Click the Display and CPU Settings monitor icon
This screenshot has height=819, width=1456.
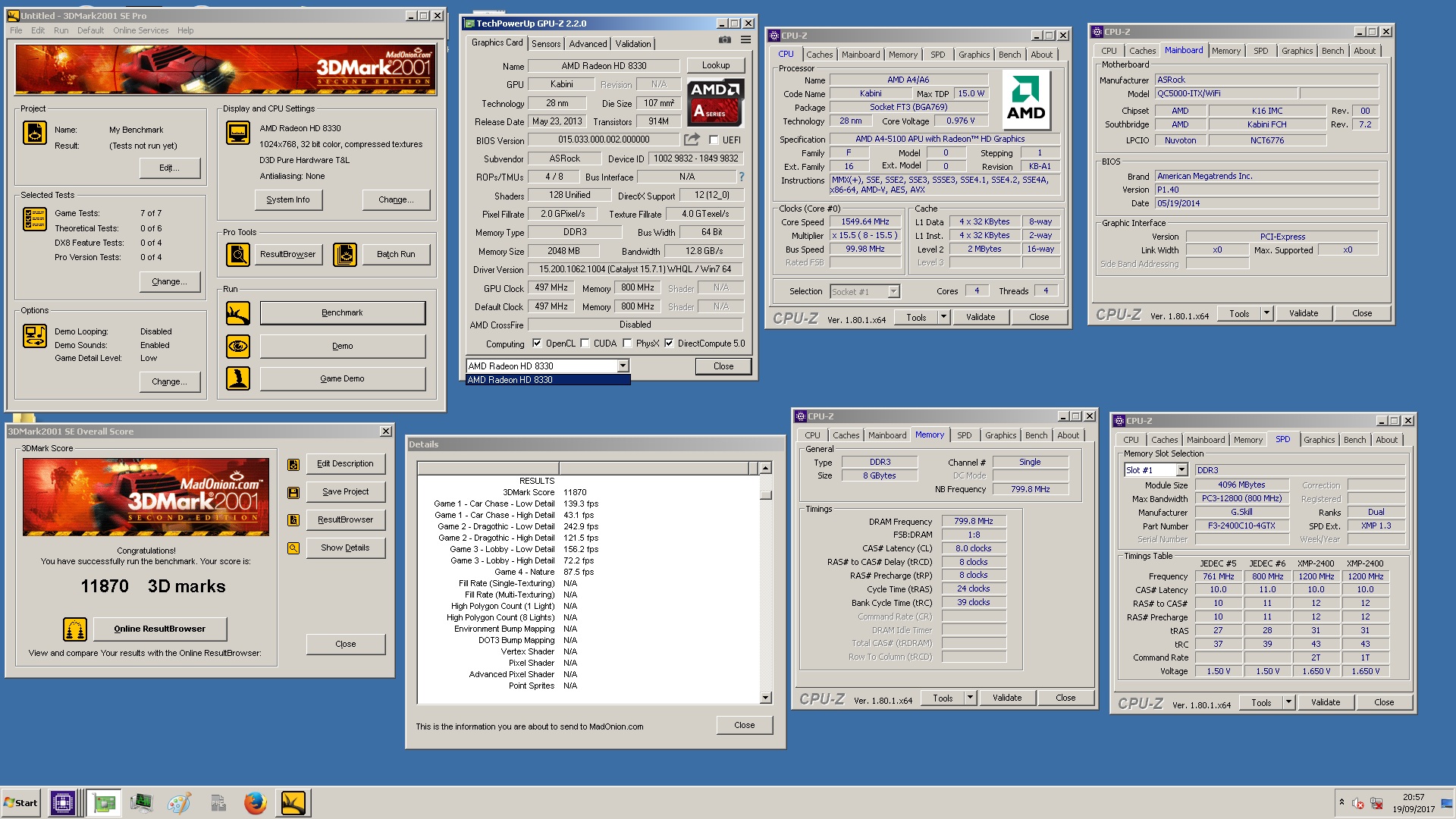point(238,133)
